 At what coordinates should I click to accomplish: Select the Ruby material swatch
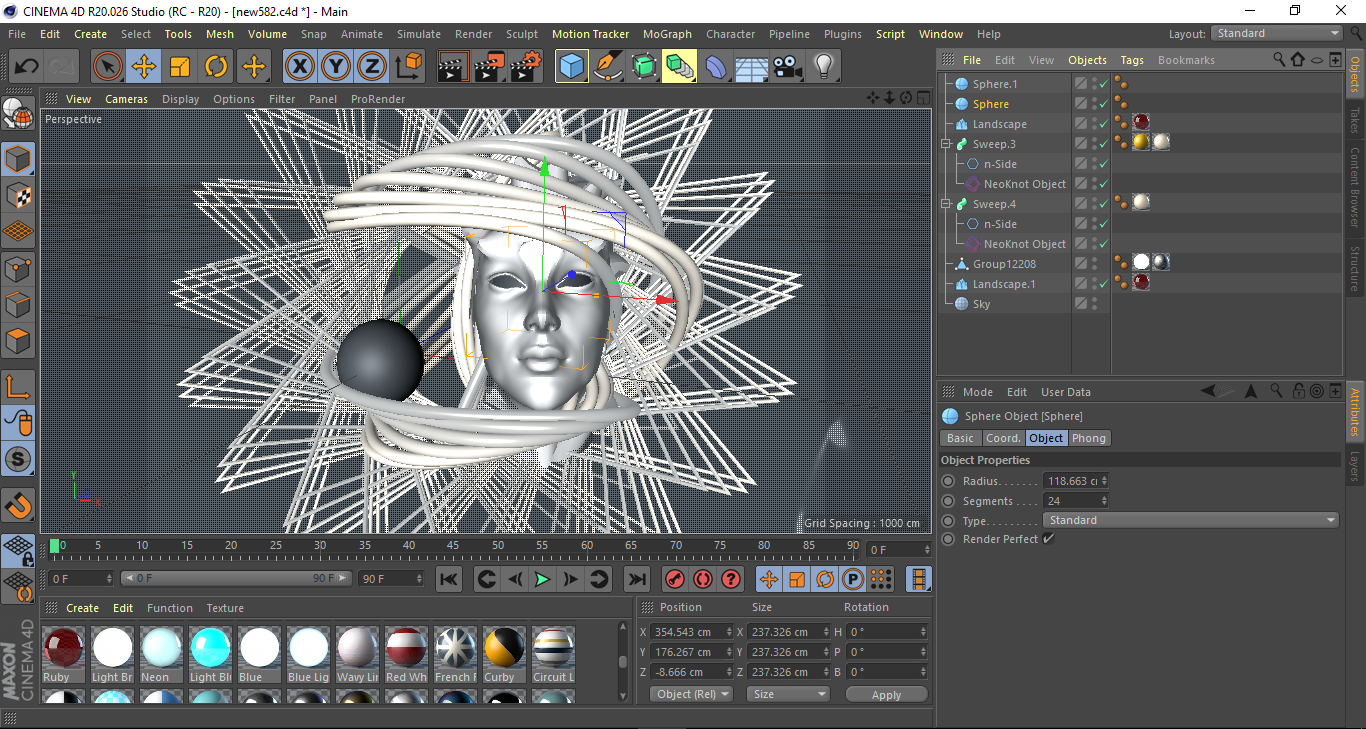pos(63,655)
